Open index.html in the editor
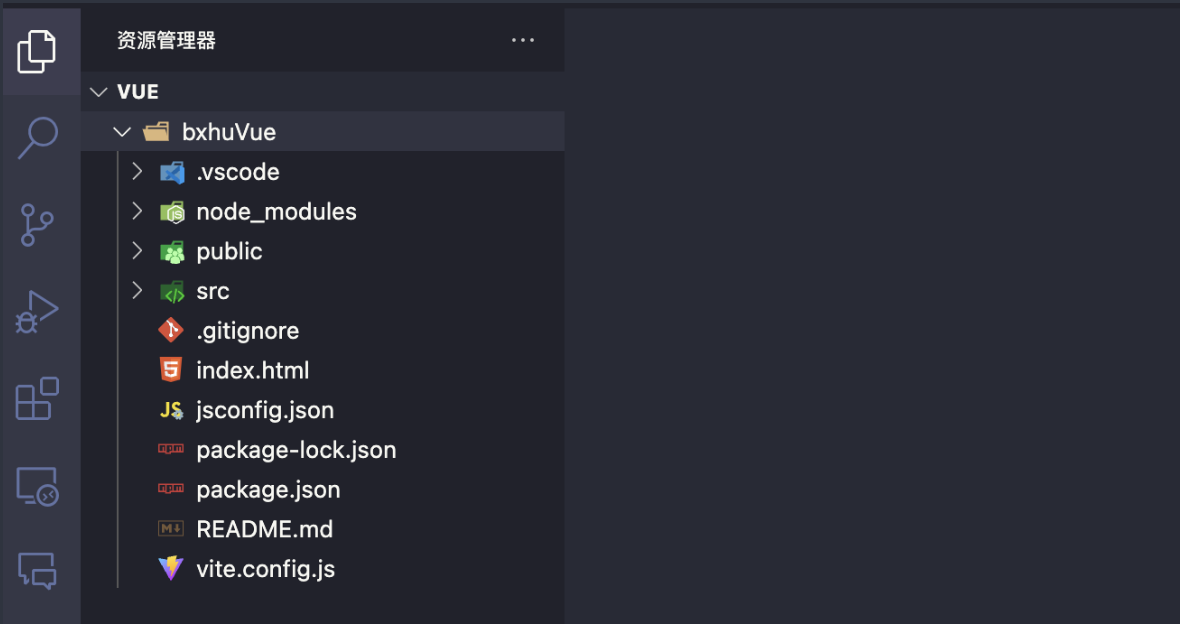Viewport: 1180px width, 624px height. click(x=252, y=371)
